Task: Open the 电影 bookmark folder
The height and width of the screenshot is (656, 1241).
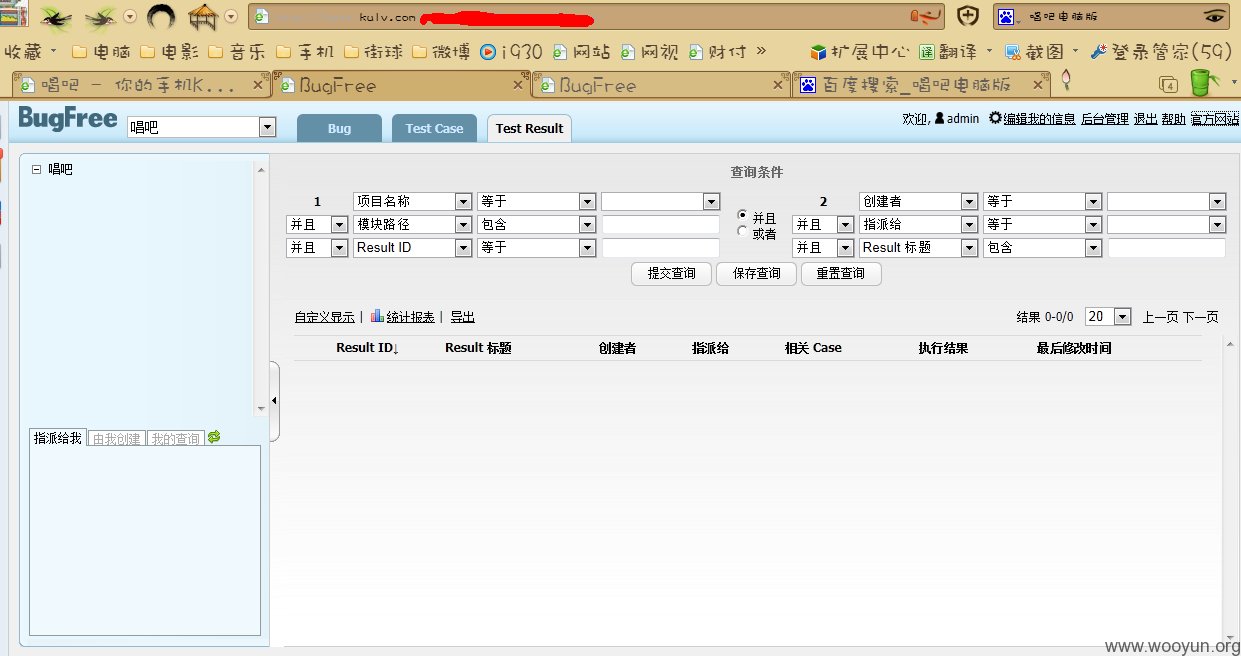Action: click(169, 51)
